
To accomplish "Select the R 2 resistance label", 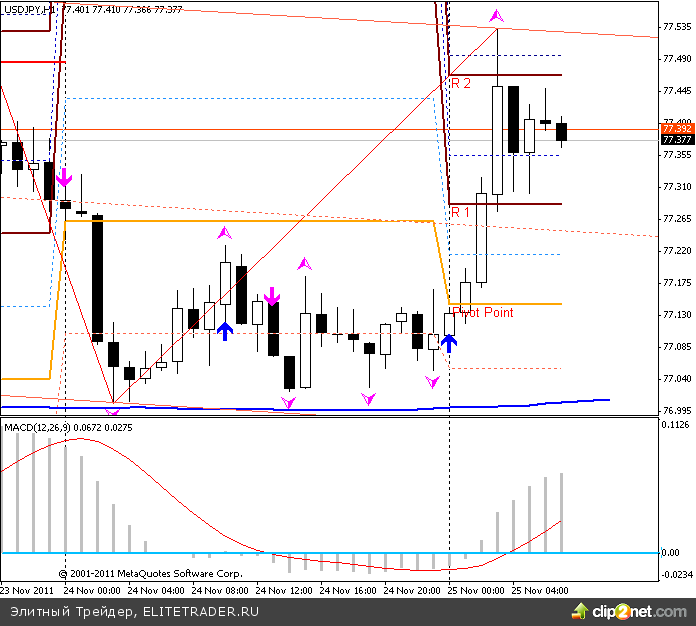I will (460, 83).
